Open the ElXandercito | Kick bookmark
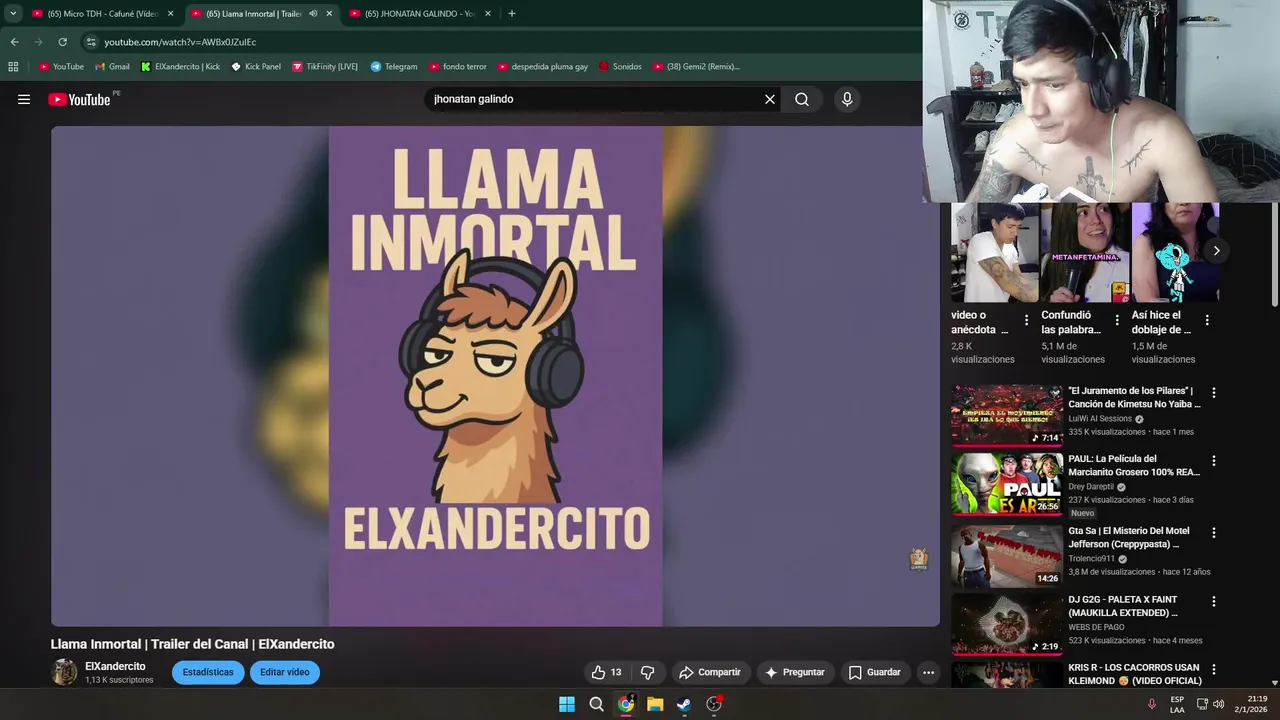 [x=180, y=66]
